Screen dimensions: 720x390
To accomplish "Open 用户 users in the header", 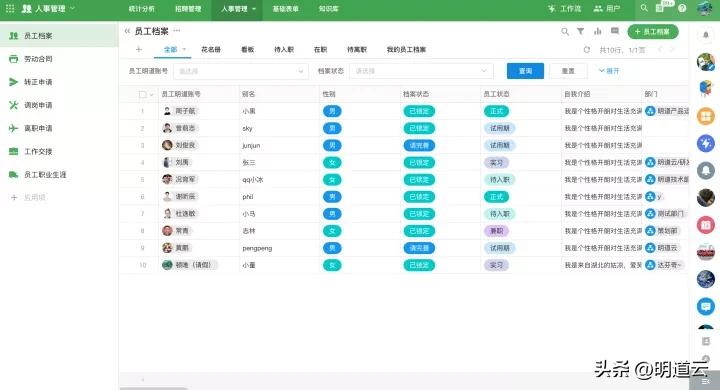I will tap(607, 8).
